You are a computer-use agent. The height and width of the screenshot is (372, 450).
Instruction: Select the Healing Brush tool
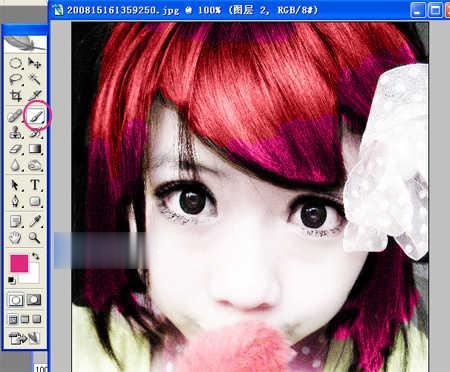click(15, 116)
